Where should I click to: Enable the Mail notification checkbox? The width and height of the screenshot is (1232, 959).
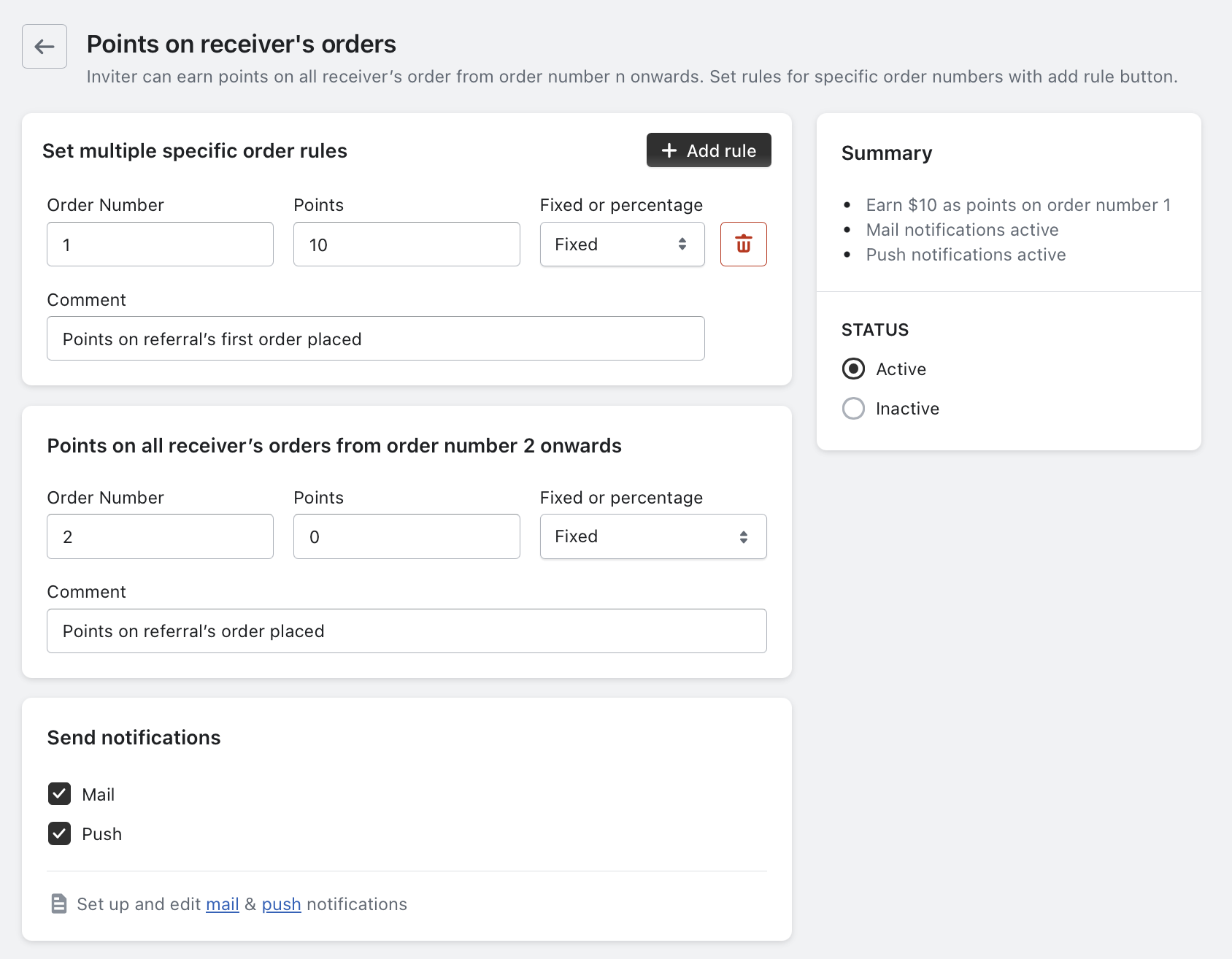(60, 794)
